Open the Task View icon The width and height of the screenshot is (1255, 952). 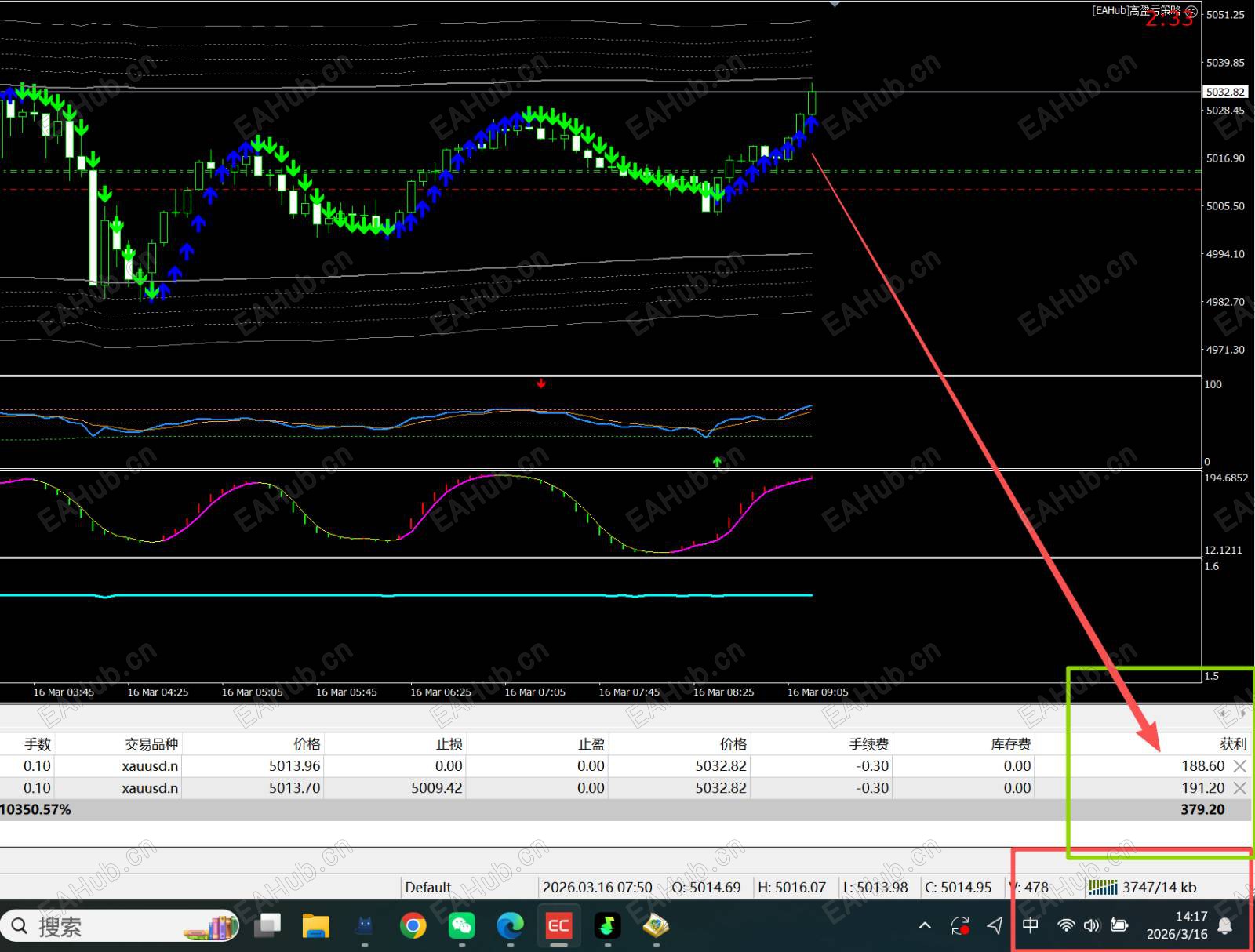(267, 926)
